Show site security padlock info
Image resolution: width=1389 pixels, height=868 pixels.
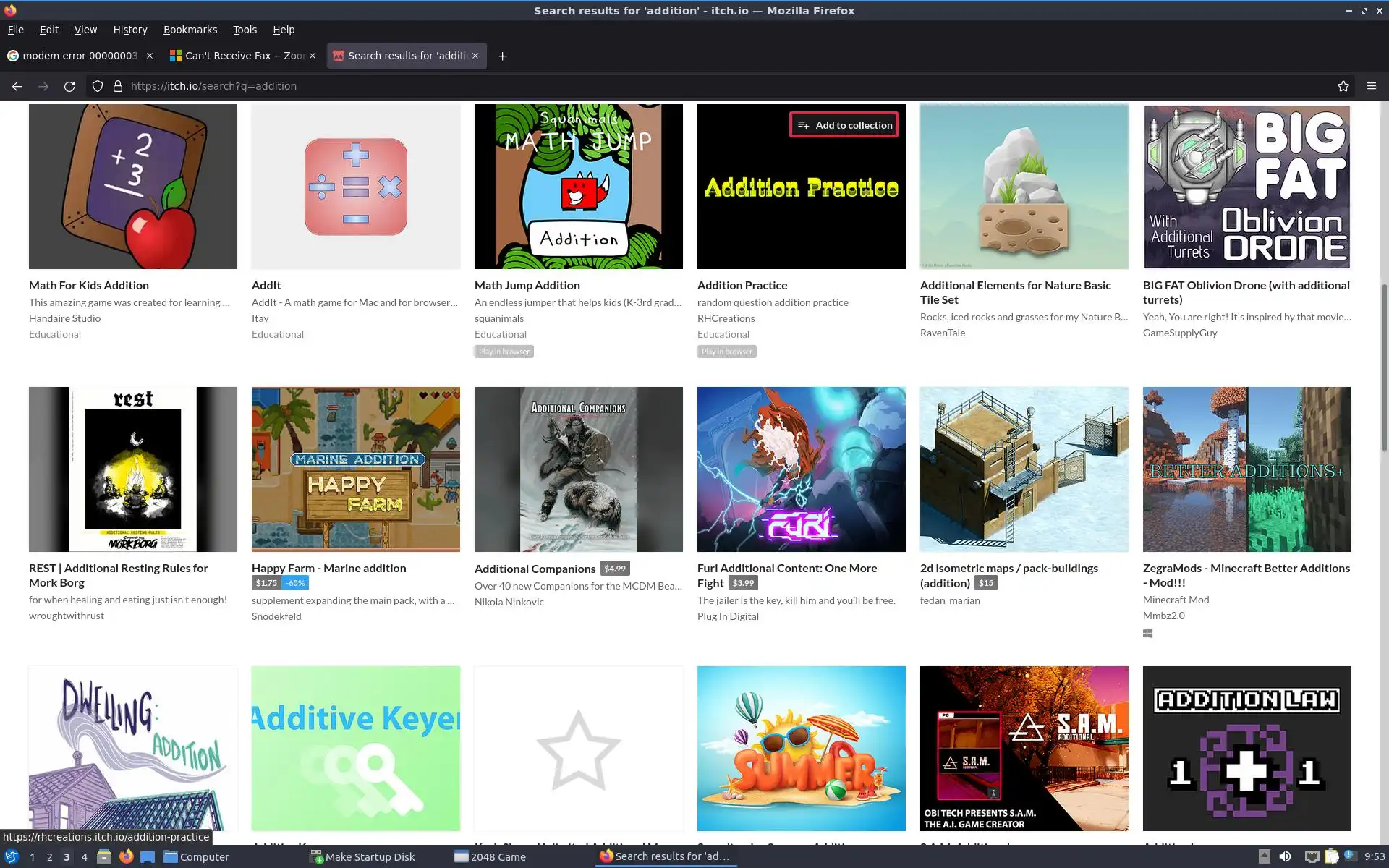click(x=118, y=86)
